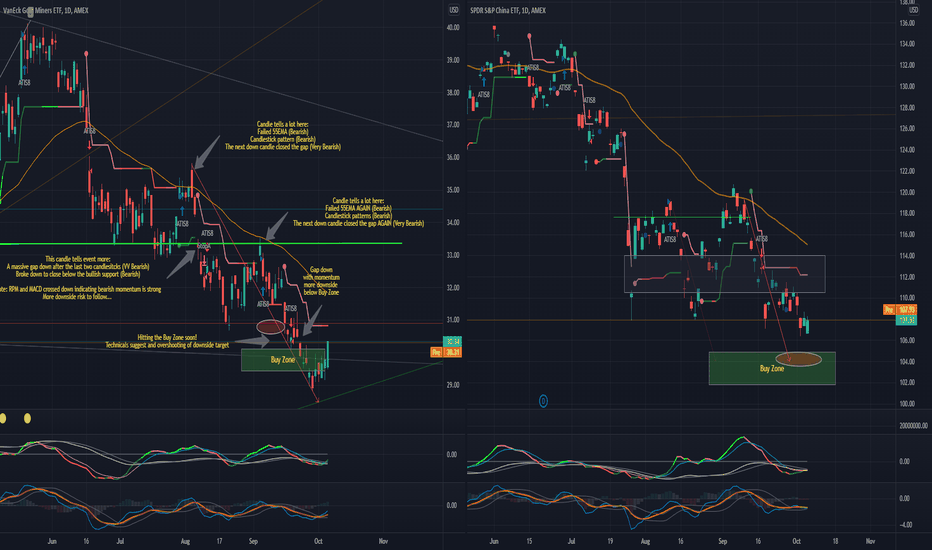Click the 40.00 price level on Gold Miners axis
The height and width of the screenshot is (550, 932).
[453, 27]
